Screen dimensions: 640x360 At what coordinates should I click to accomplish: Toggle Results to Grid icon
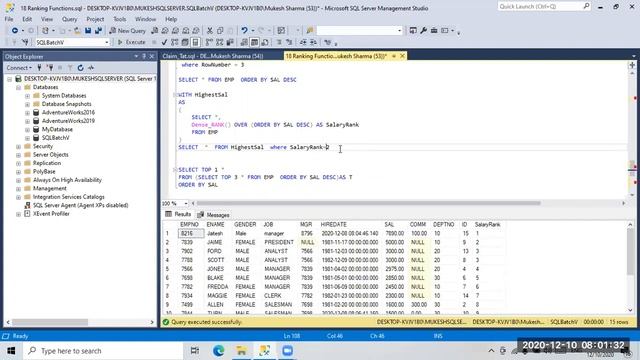pos(254,42)
